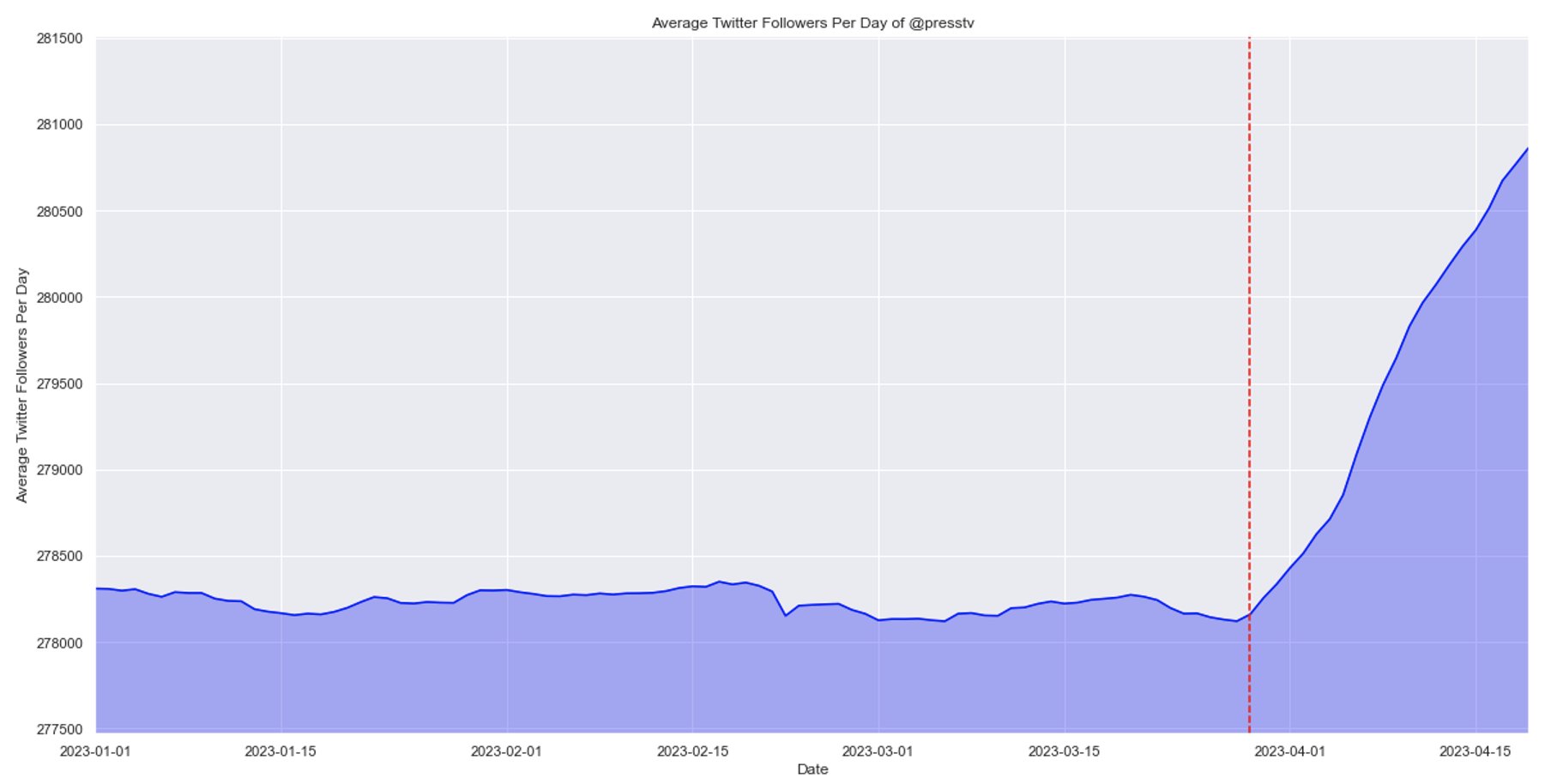Click the x-axis date 2023-02-15
This screenshot has width=1551, height=784.
tap(692, 751)
